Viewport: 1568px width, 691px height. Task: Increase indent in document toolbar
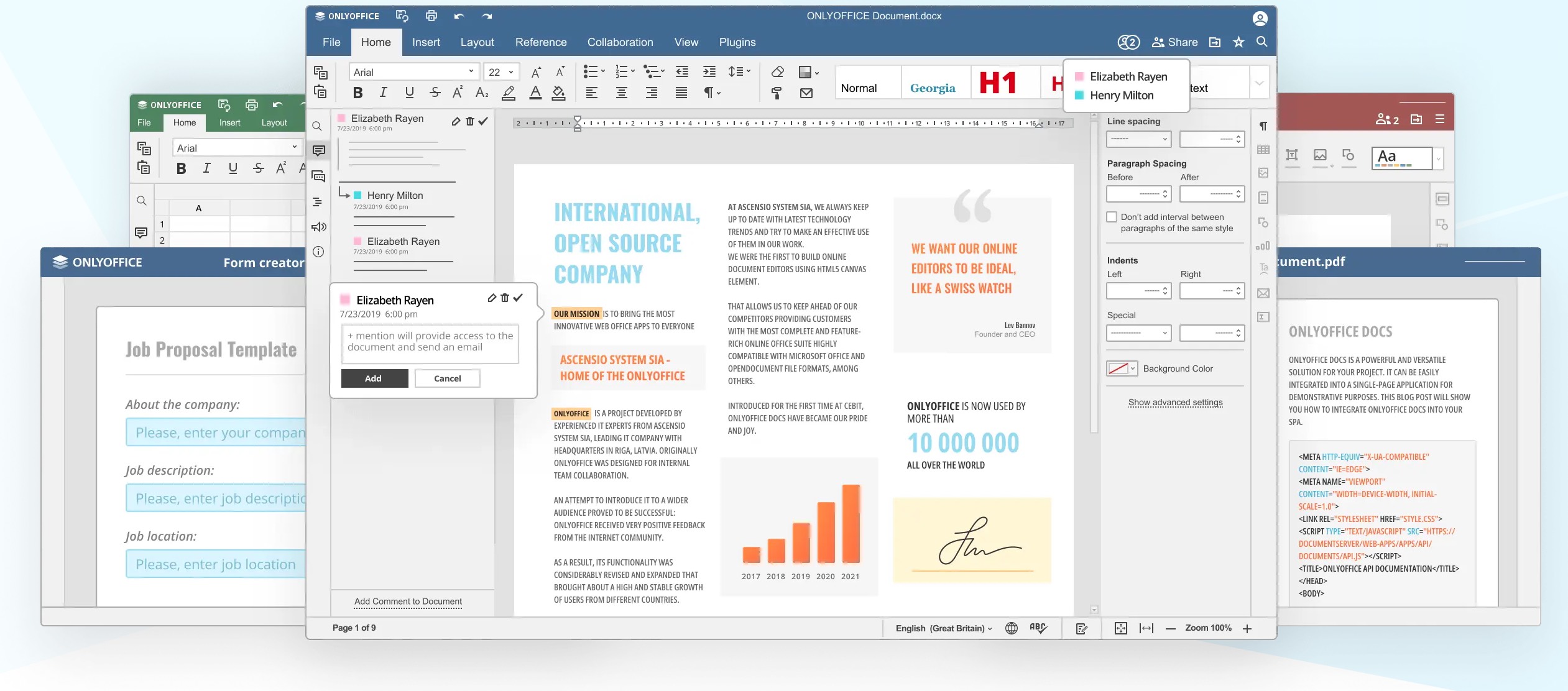coord(709,72)
